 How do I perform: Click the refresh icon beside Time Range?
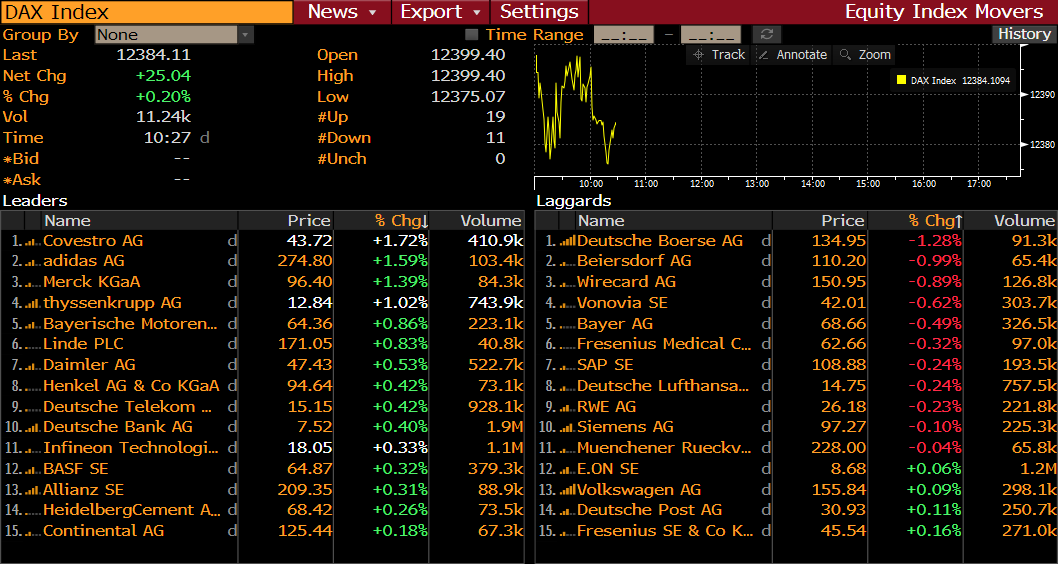767,34
